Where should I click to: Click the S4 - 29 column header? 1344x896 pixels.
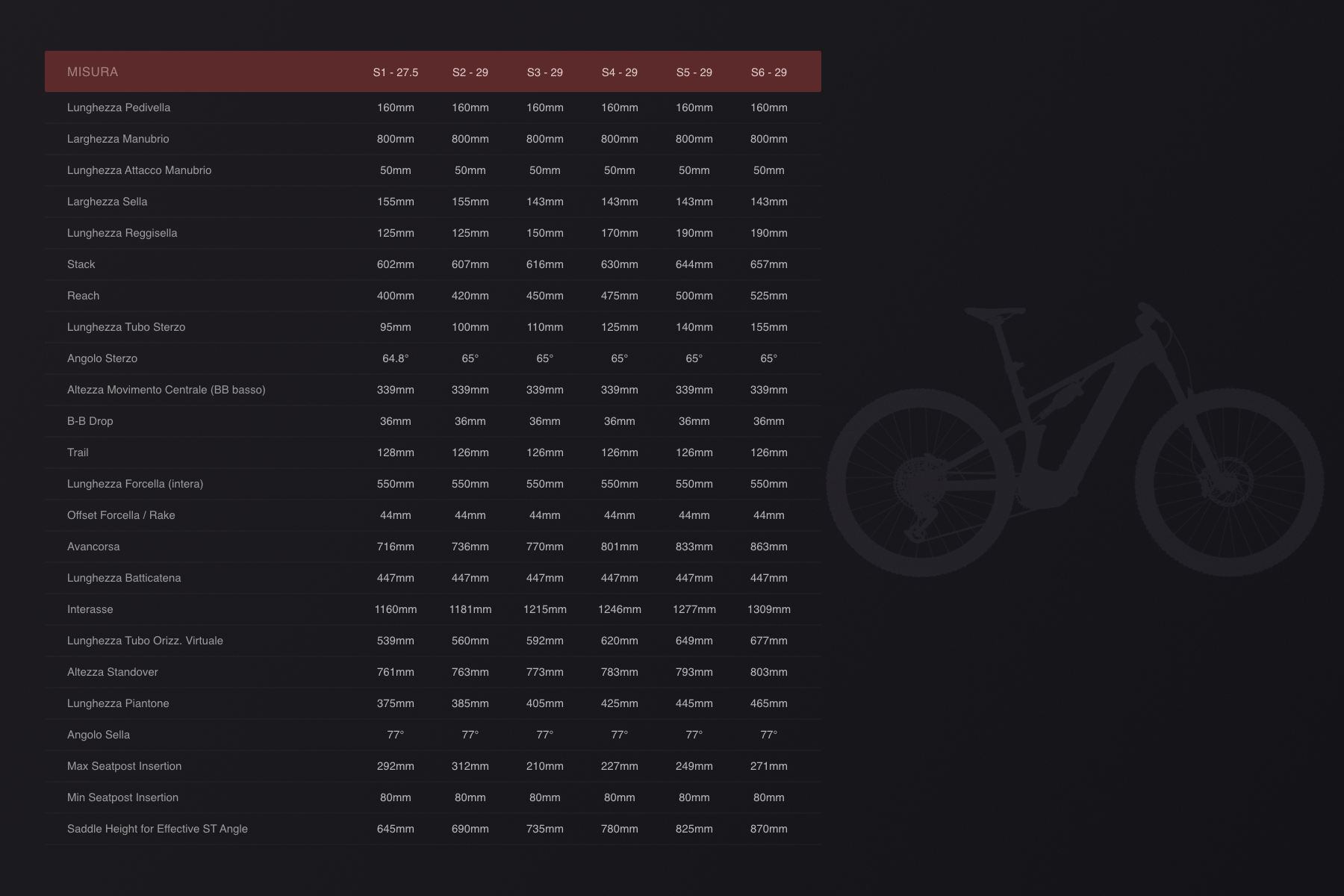619,72
